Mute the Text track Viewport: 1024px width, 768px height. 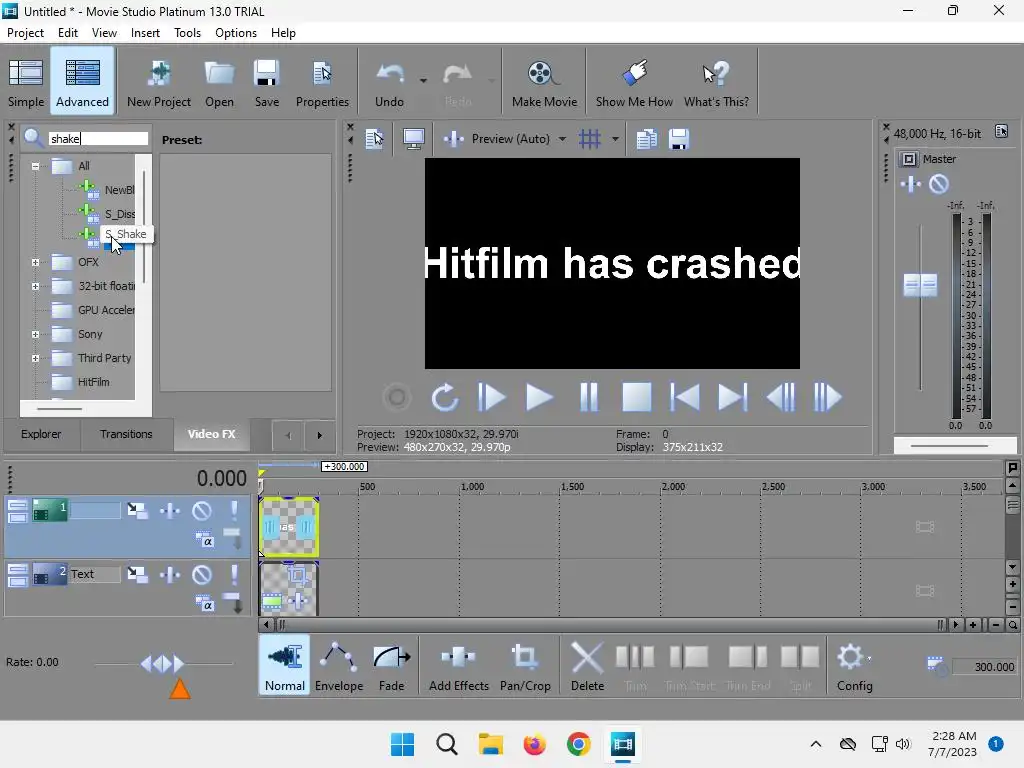pyautogui.click(x=202, y=575)
